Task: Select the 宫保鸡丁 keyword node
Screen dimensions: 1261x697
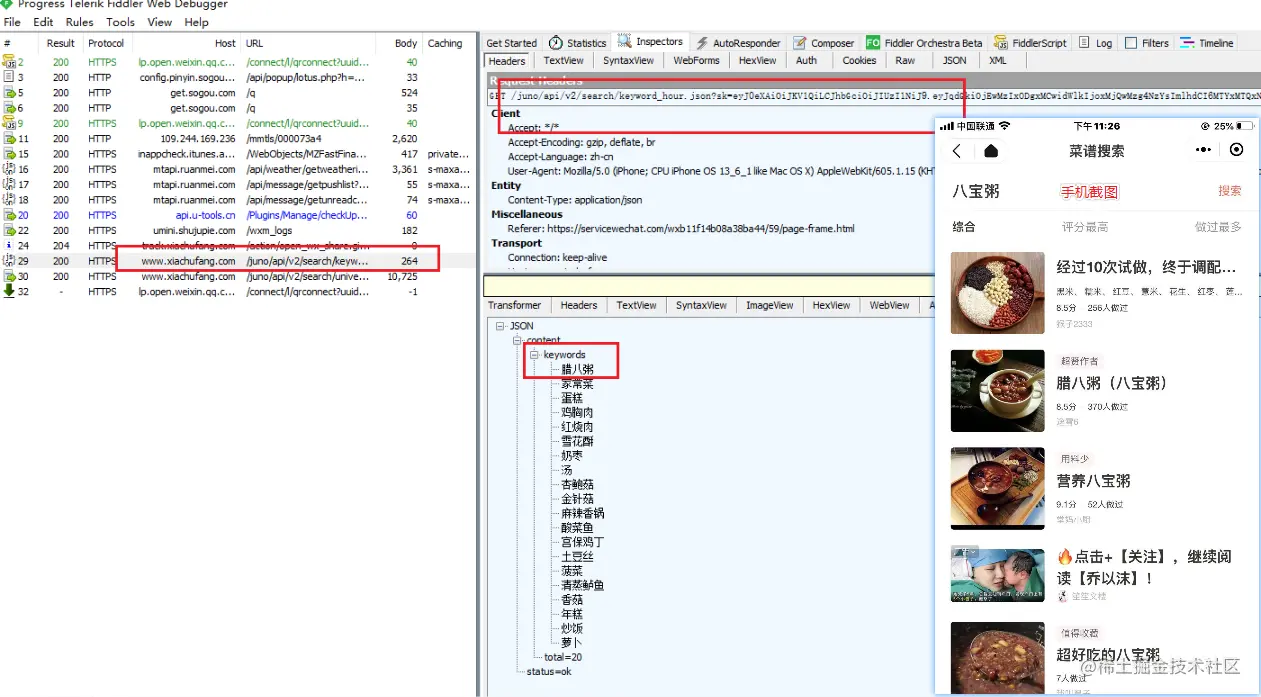Action: (x=583, y=542)
